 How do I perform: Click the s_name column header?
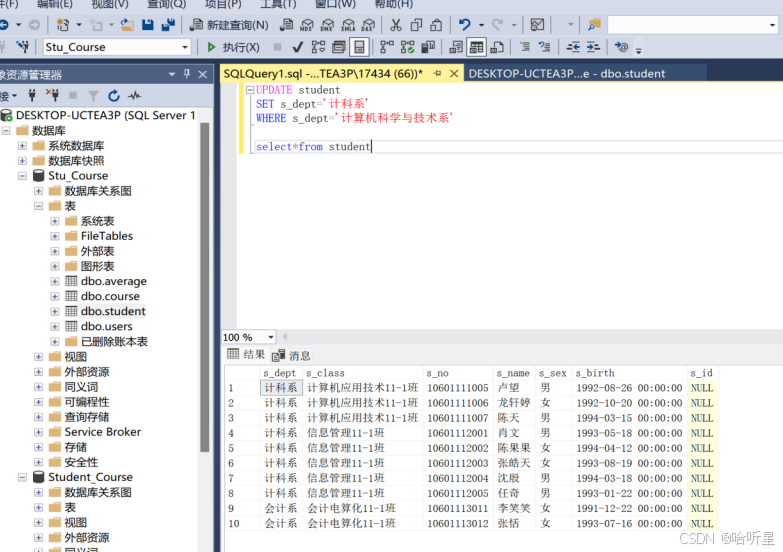coord(513,373)
